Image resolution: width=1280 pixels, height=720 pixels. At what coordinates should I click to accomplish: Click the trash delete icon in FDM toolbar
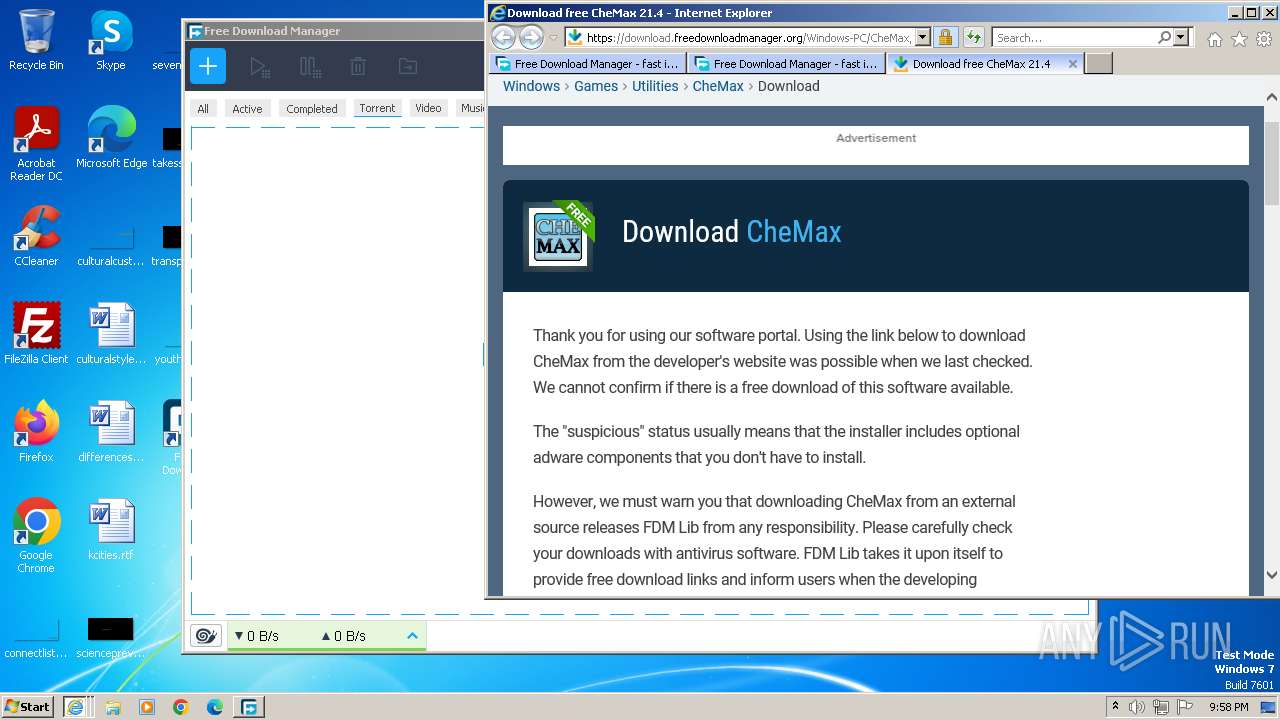[x=358, y=67]
